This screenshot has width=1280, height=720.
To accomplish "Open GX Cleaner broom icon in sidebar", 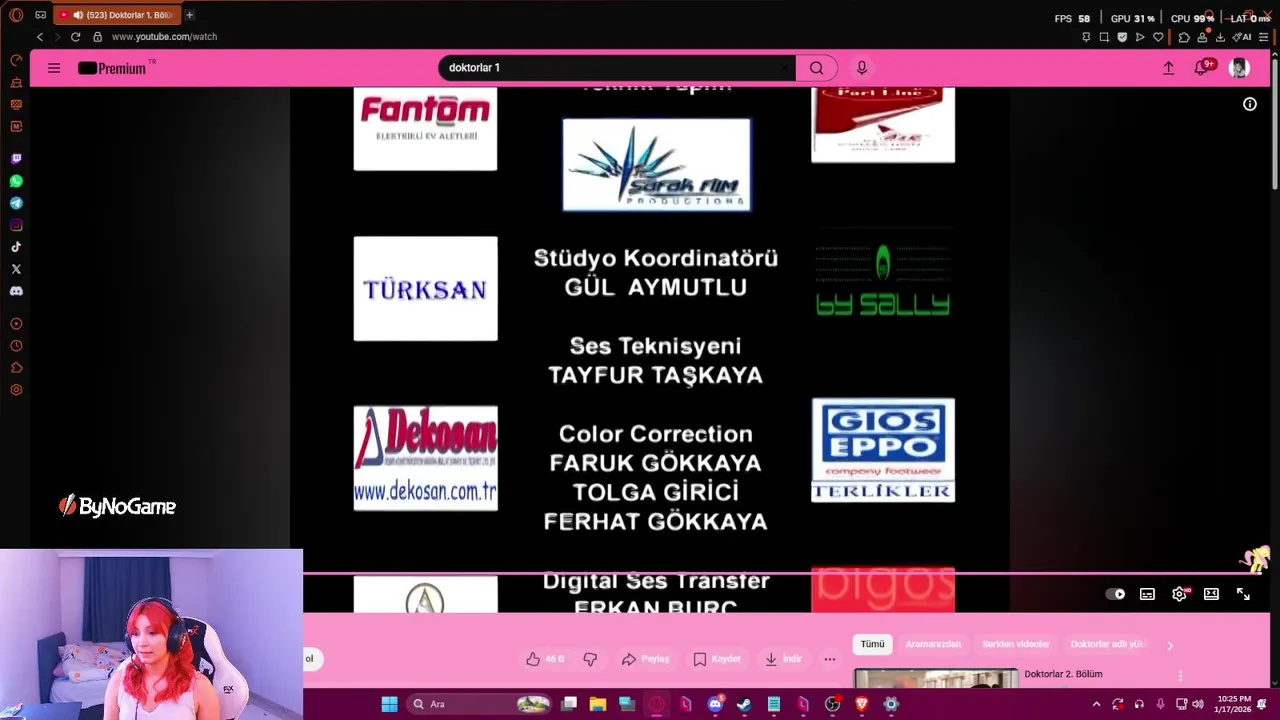I will pos(16,82).
